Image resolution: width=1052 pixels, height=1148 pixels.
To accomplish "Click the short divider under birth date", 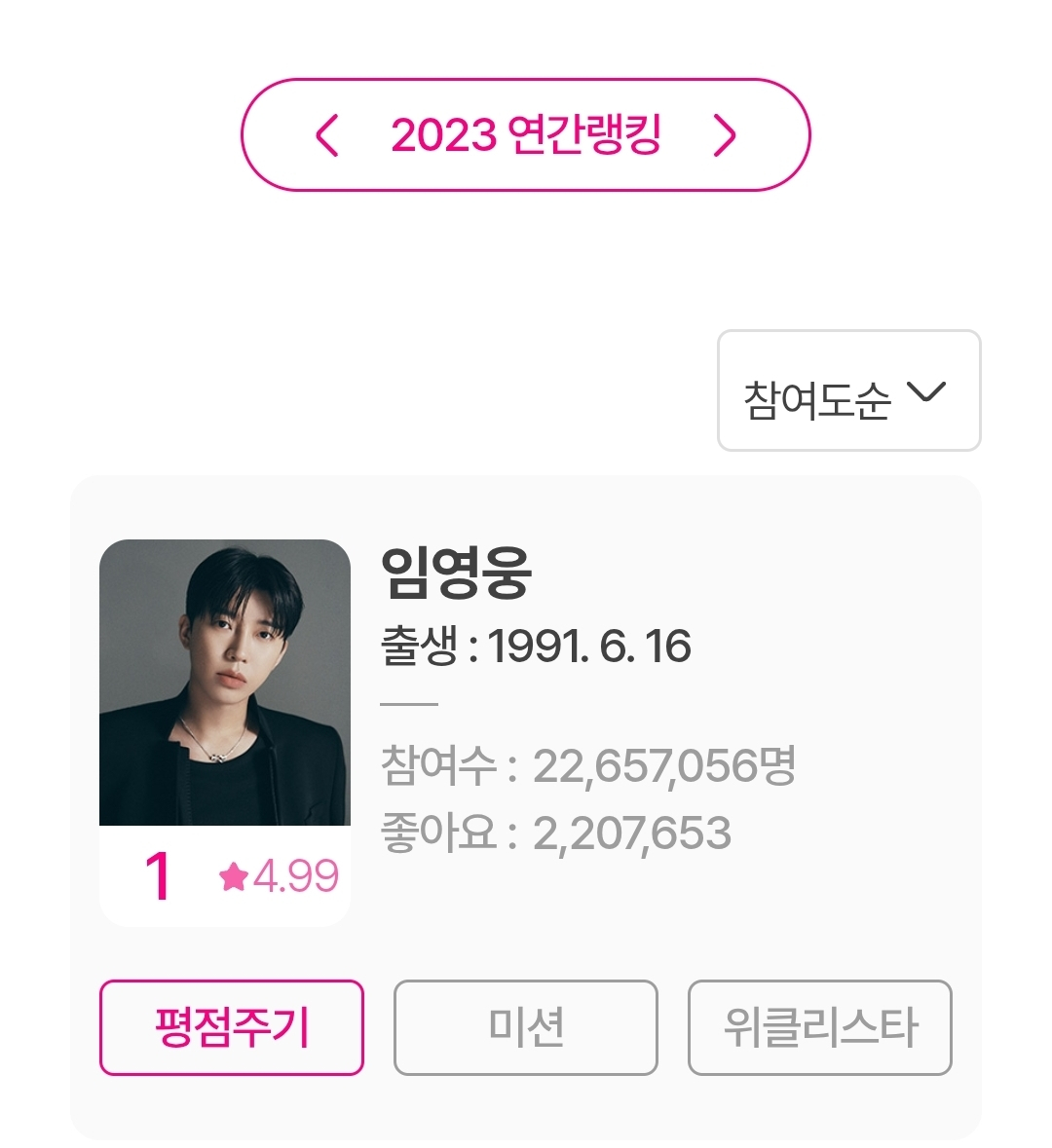I will pyautogui.click(x=409, y=703).
